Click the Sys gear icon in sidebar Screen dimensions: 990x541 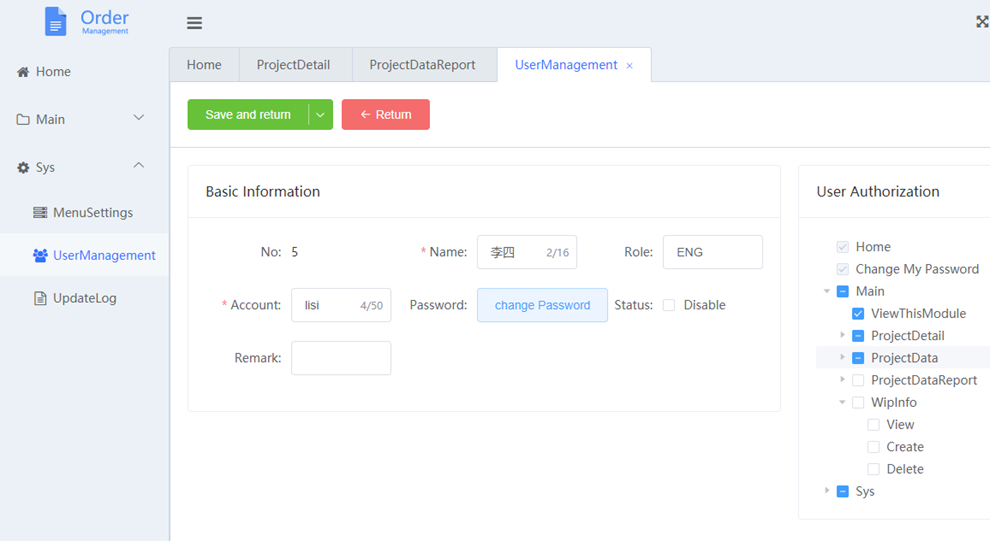[x=23, y=167]
